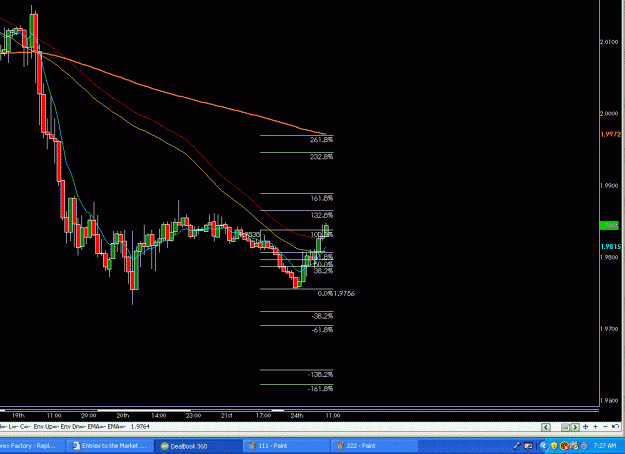Click the 0.0% 1.9756 Fibonacci base label

tap(336, 293)
